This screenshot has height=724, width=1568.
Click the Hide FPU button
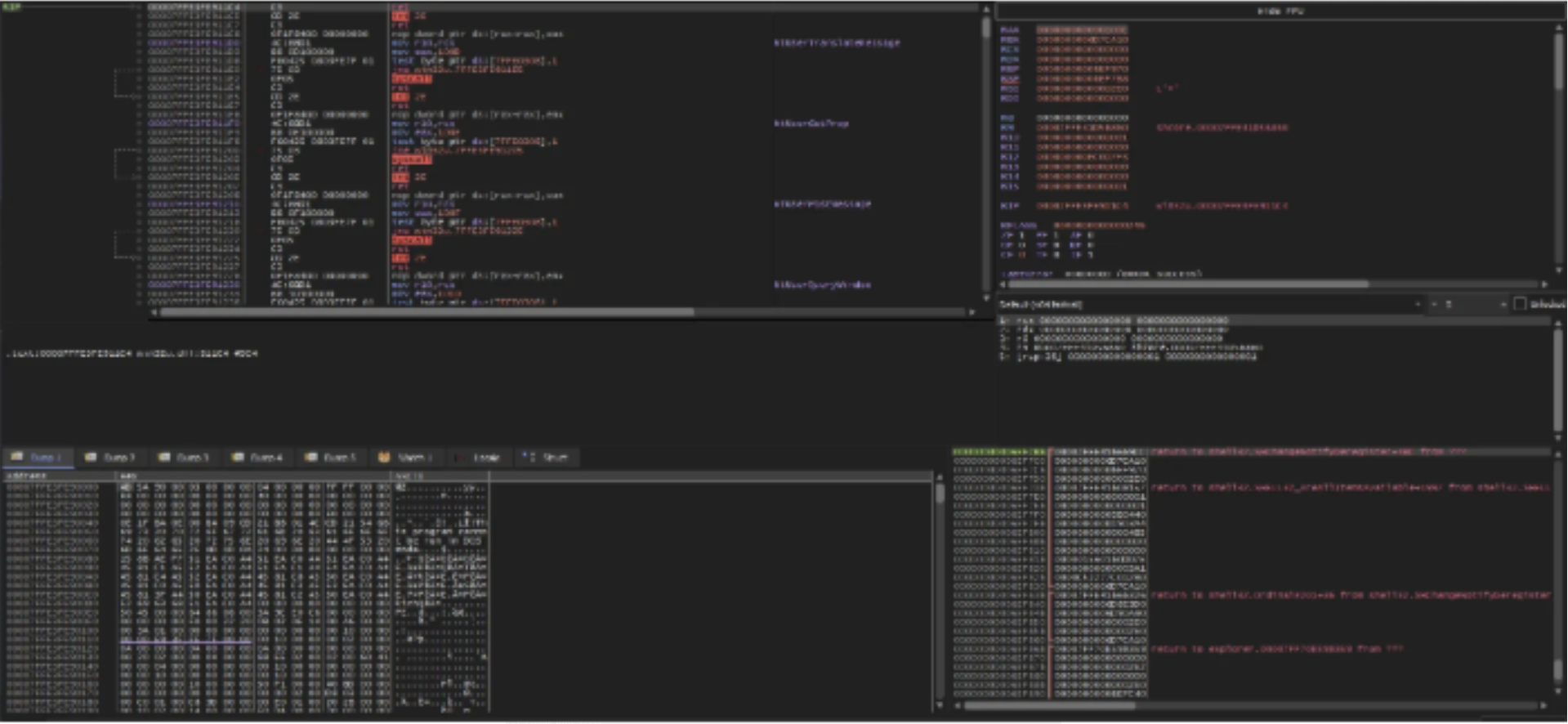click(x=1280, y=11)
